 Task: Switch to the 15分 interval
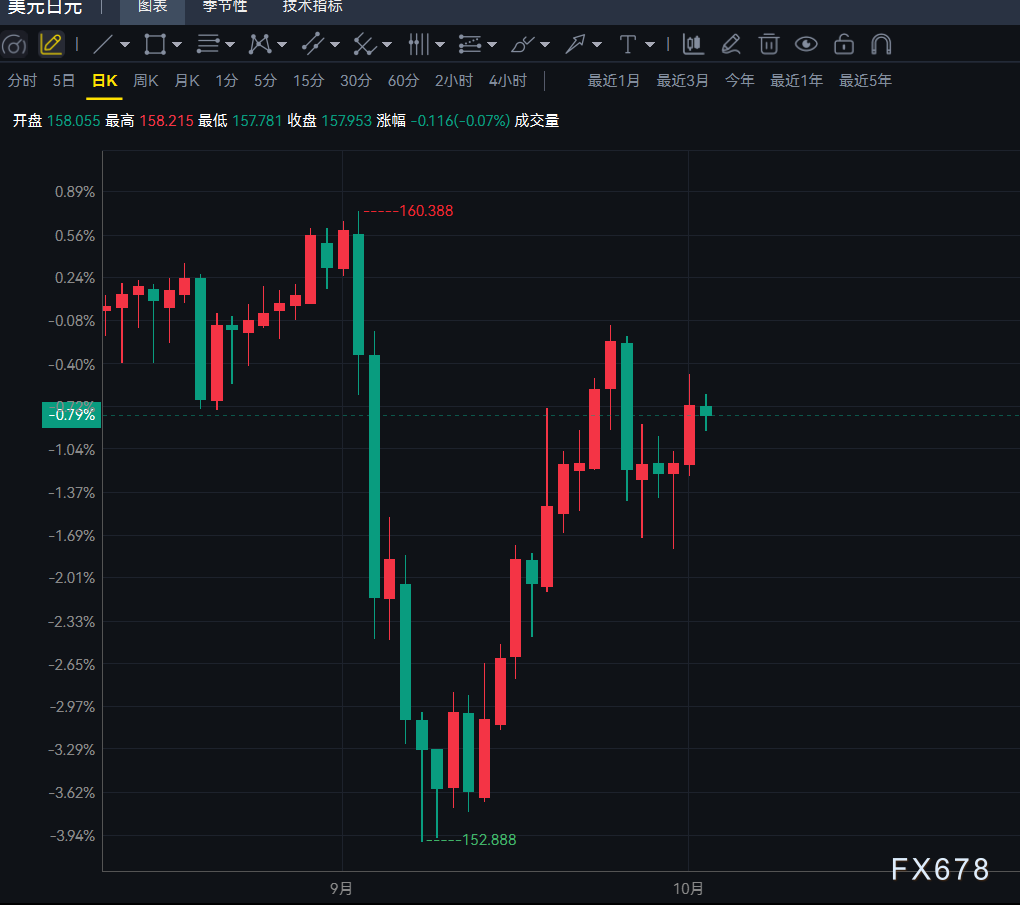(308, 81)
